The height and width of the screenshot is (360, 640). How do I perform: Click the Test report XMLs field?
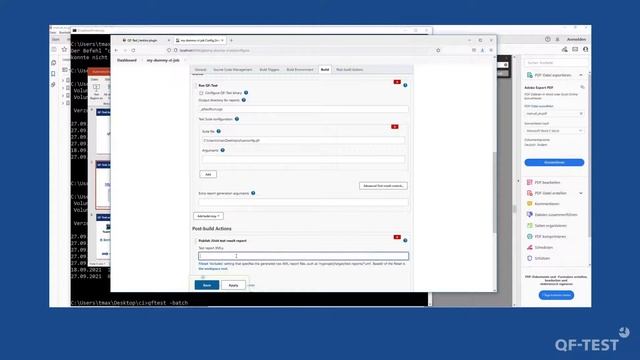303,256
